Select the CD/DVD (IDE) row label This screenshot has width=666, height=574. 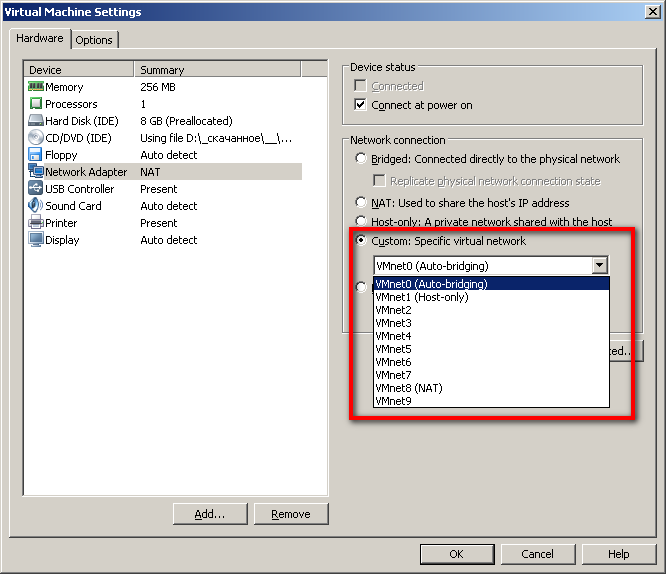coord(78,138)
